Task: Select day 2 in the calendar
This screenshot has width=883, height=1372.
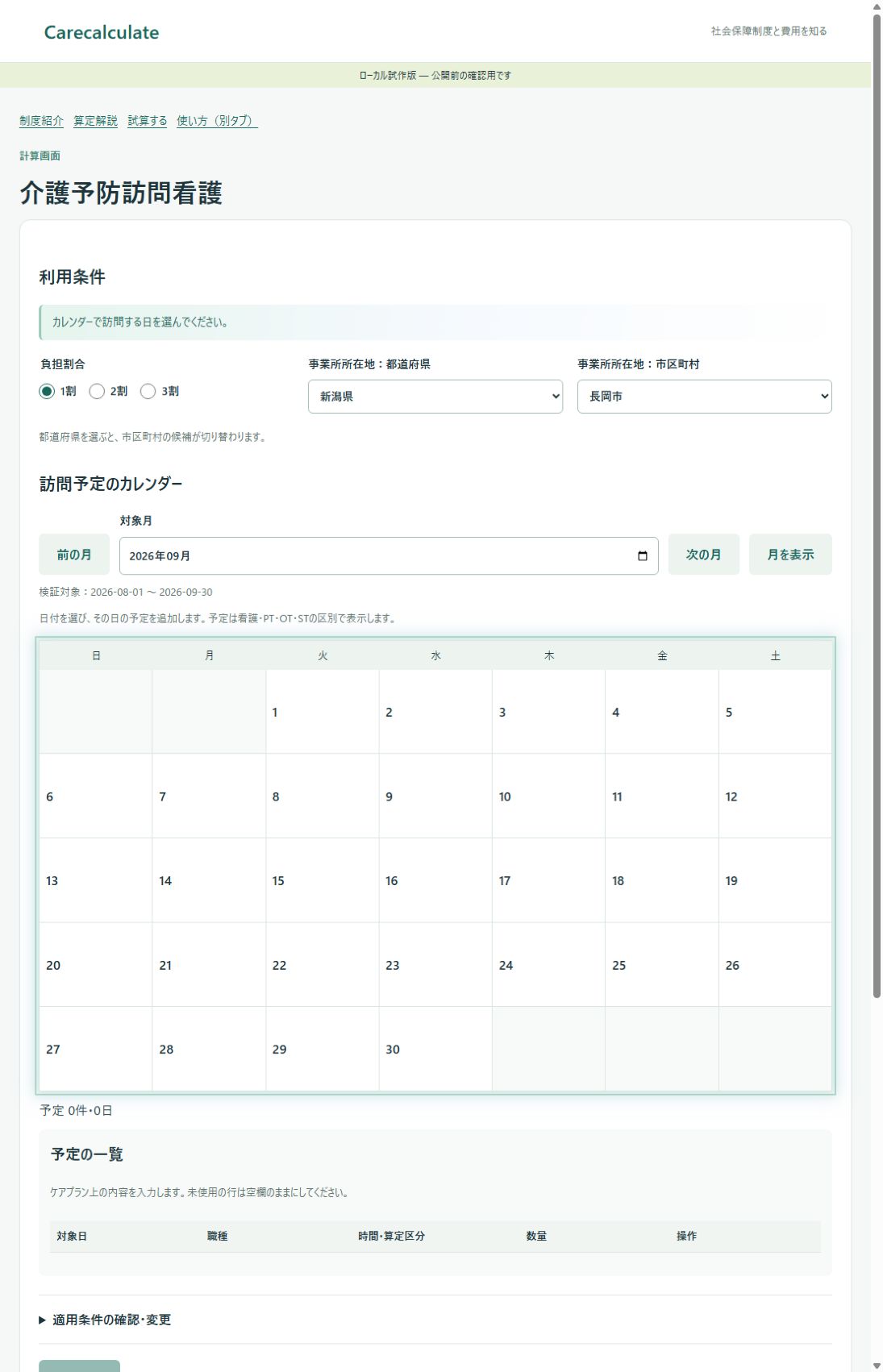Action: pyautogui.click(x=435, y=712)
